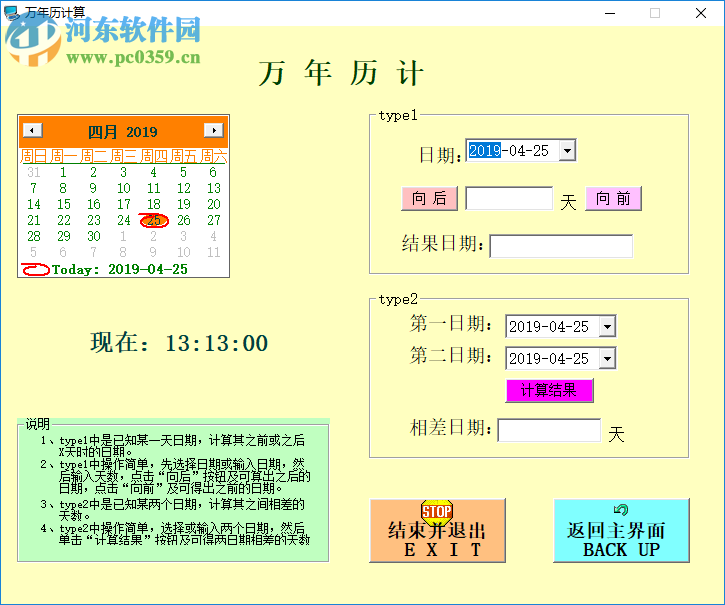The height and width of the screenshot is (605, 725).
Task: Click the red Today circle icon
Action: pos(36,269)
